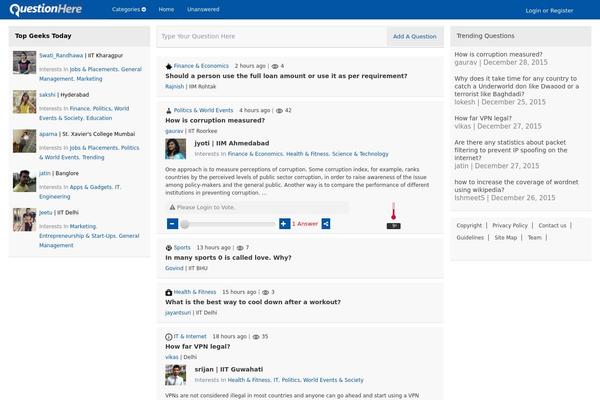This screenshot has width=600, height=400.
Task: Open Swati_Randhawa's profile link
Action: point(61,56)
